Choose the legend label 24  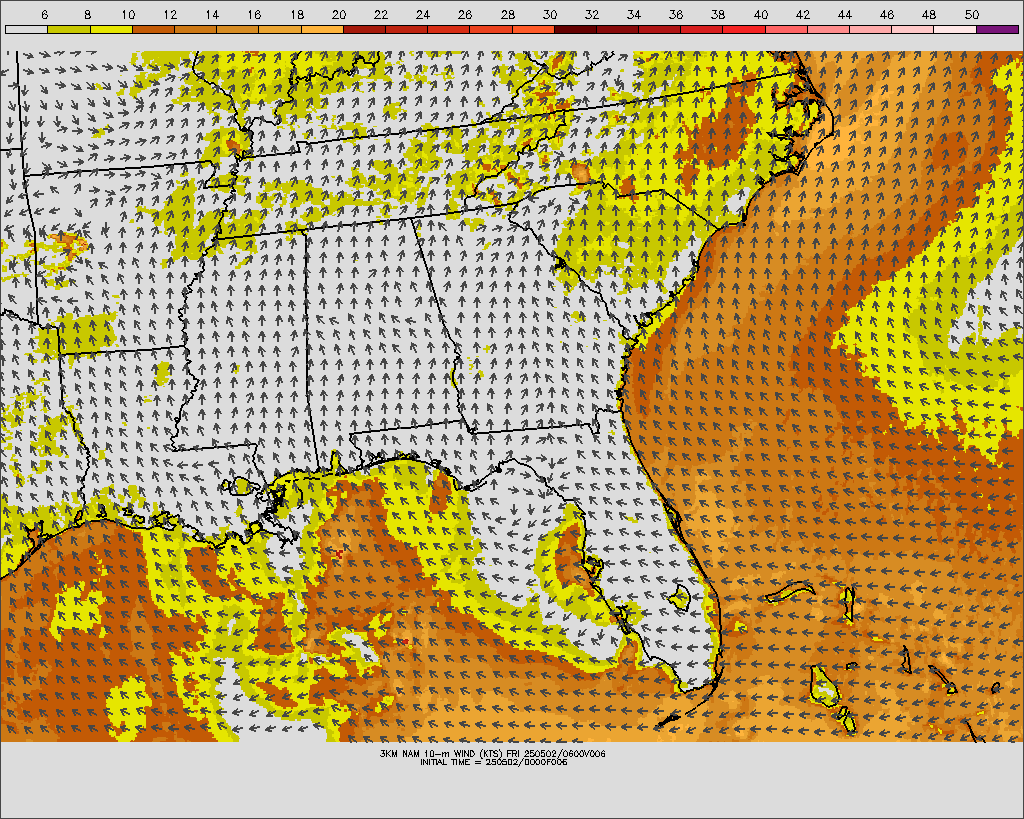[x=423, y=14]
